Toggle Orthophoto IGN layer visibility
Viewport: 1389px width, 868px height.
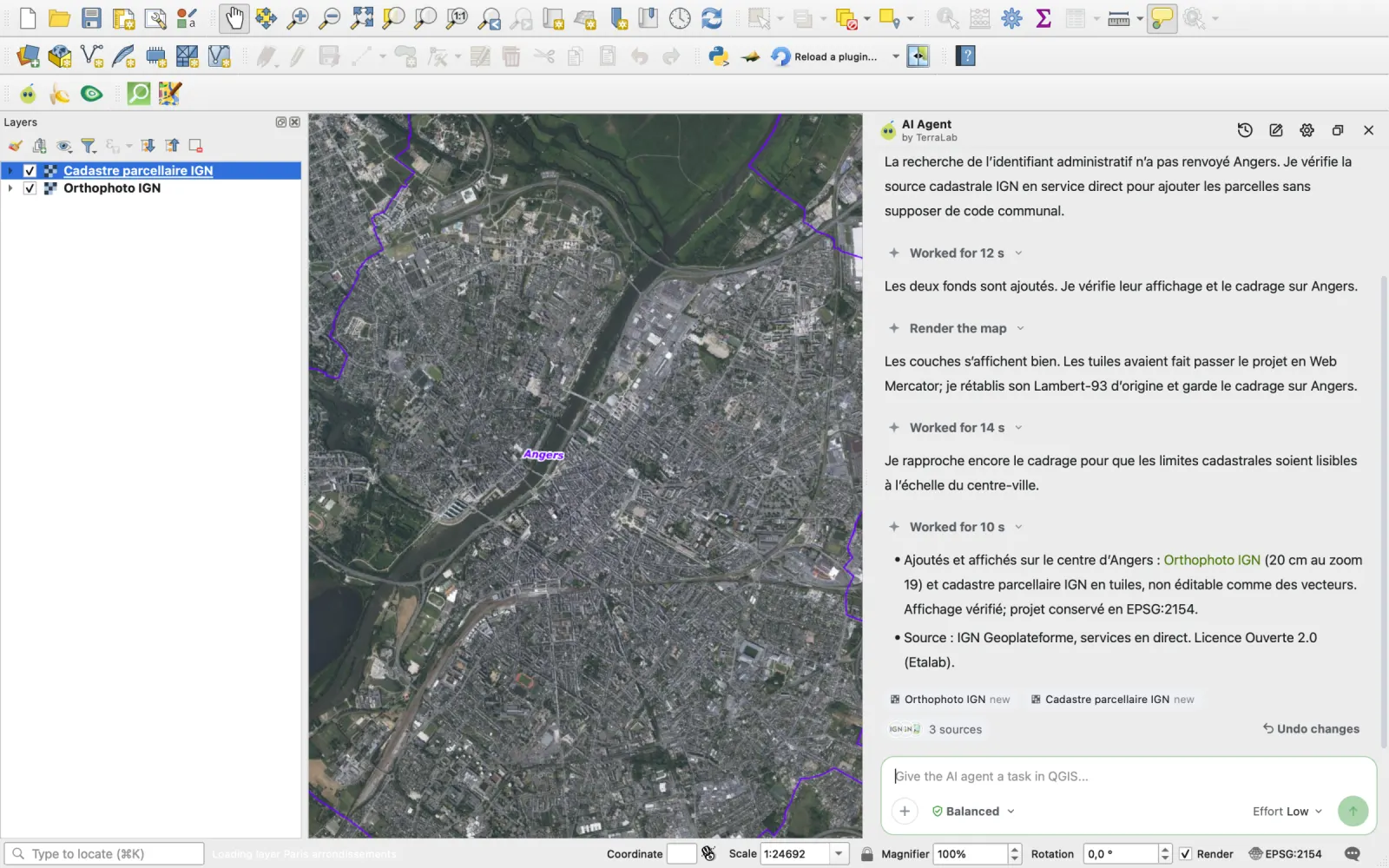coord(30,188)
